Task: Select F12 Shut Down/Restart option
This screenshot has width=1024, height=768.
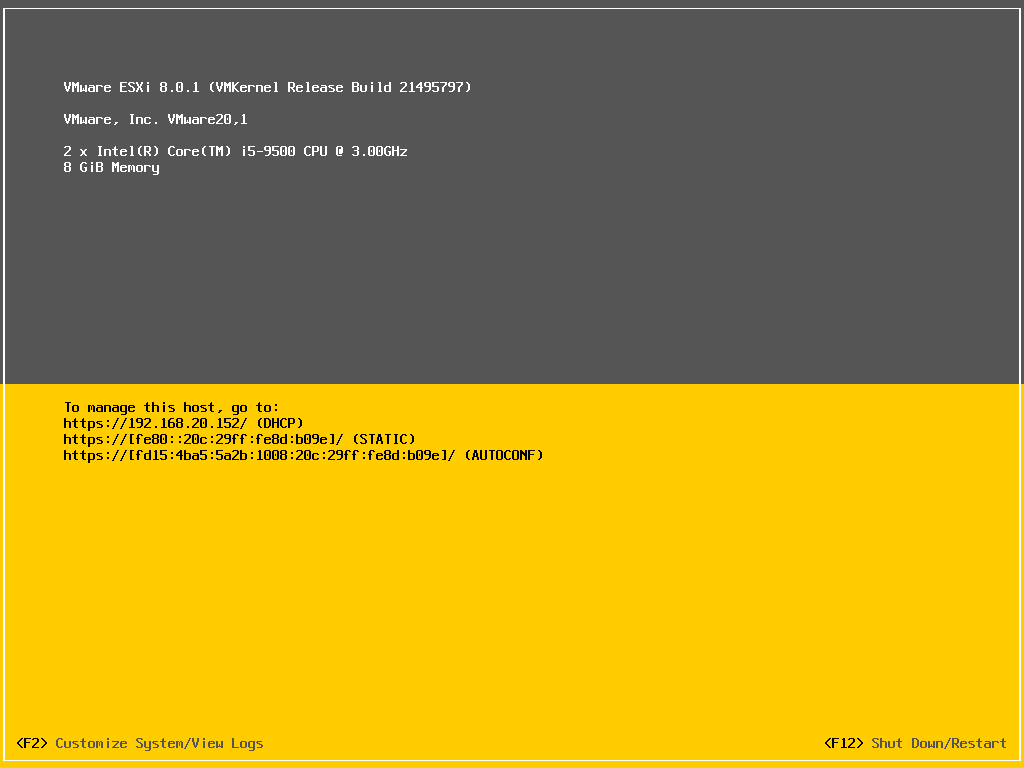Action: 915,743
